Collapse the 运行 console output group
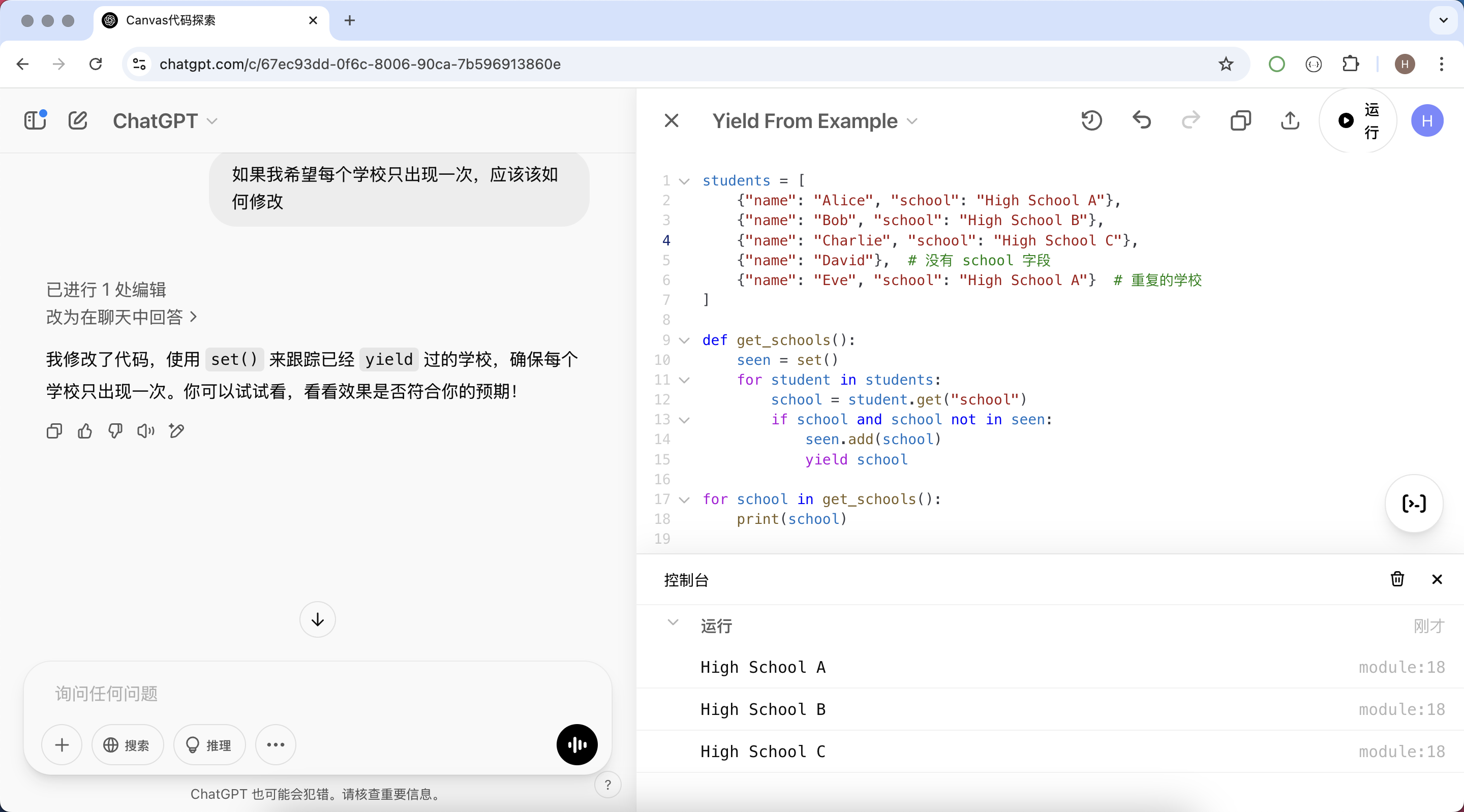This screenshot has height=812, width=1464. [673, 622]
